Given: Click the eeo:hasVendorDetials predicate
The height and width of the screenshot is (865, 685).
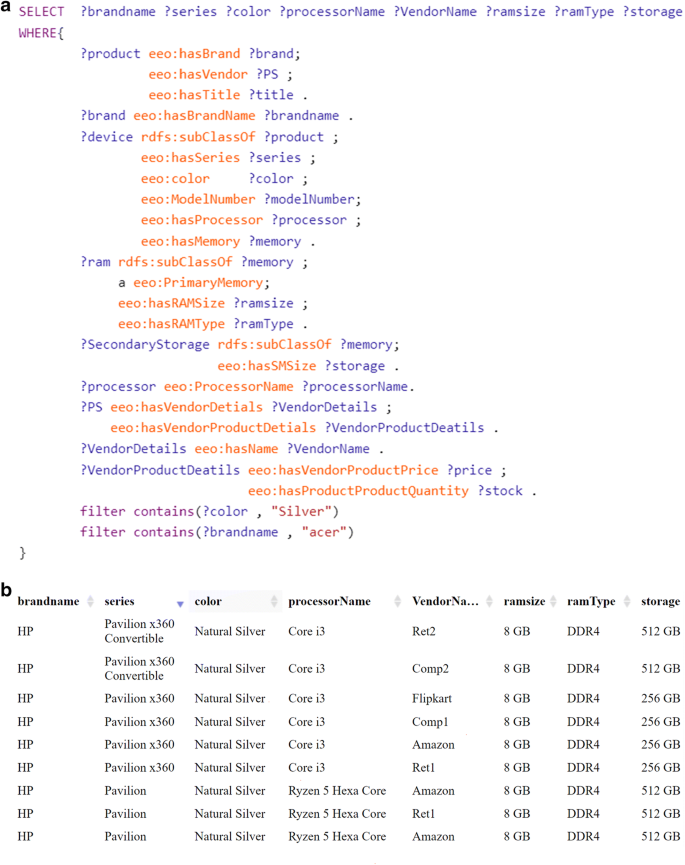Looking at the screenshot, I should pyautogui.click(x=186, y=407).
